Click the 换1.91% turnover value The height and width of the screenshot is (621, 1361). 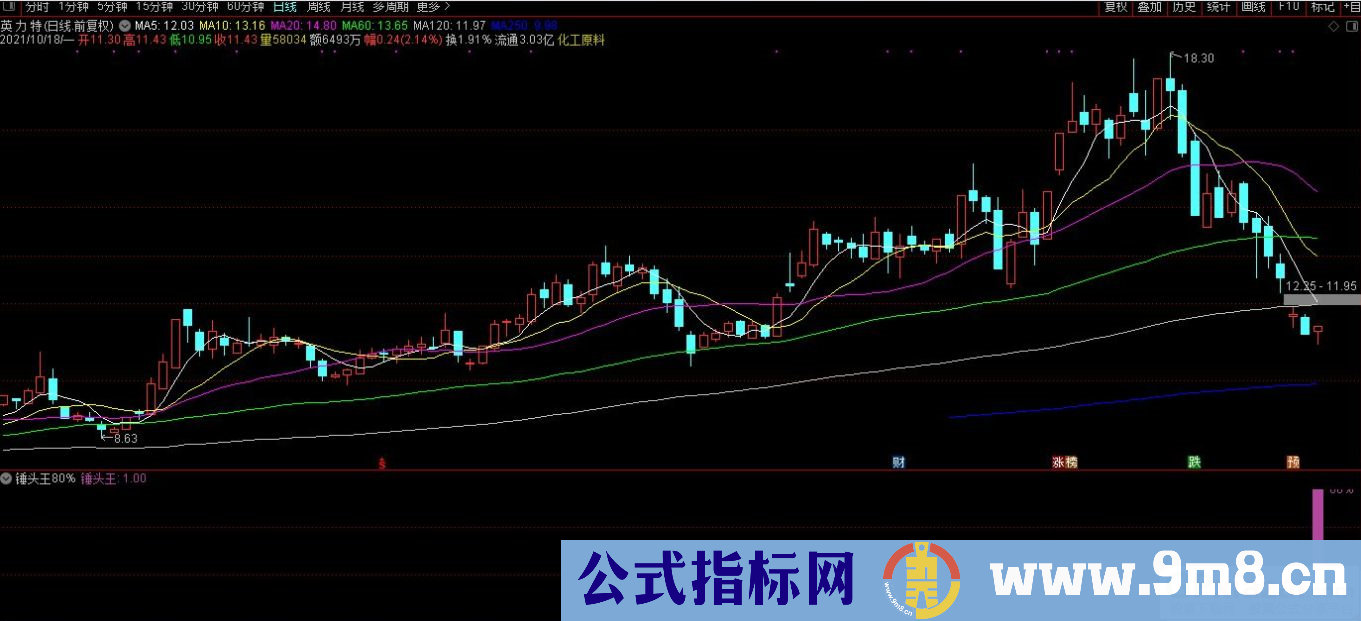(x=468, y=40)
